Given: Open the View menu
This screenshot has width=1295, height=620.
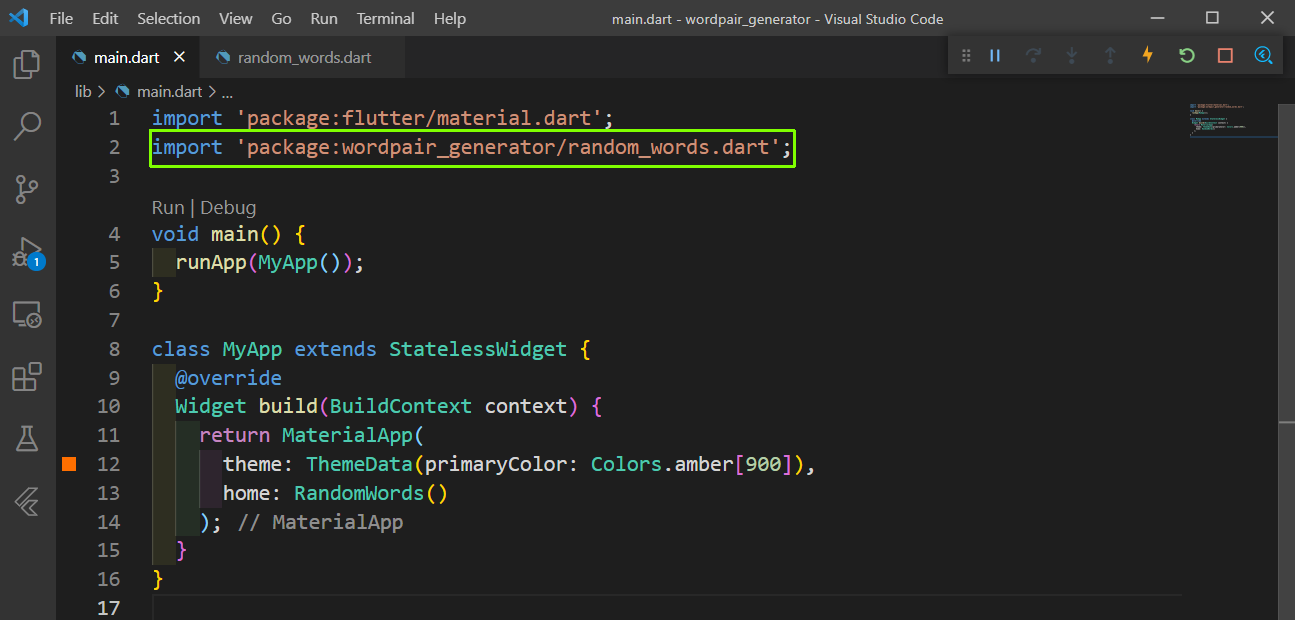Looking at the screenshot, I should 236,18.
